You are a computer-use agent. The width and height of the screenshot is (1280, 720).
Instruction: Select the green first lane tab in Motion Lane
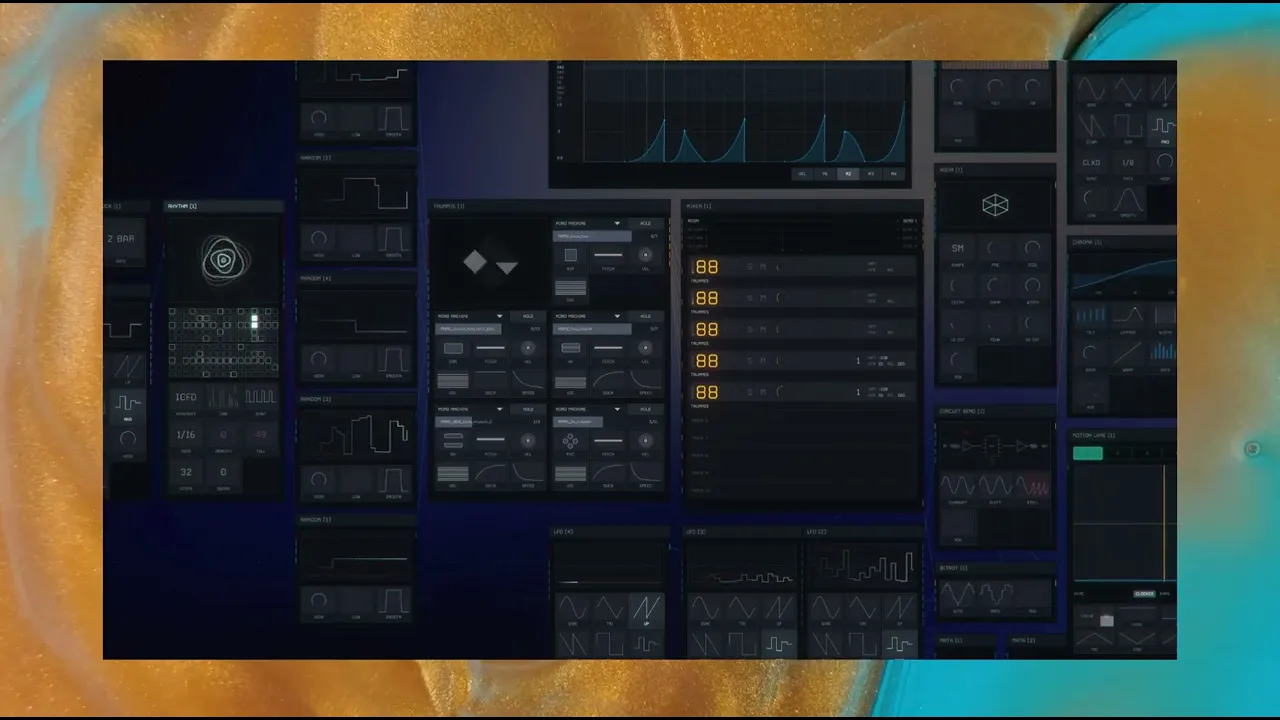tap(1088, 453)
